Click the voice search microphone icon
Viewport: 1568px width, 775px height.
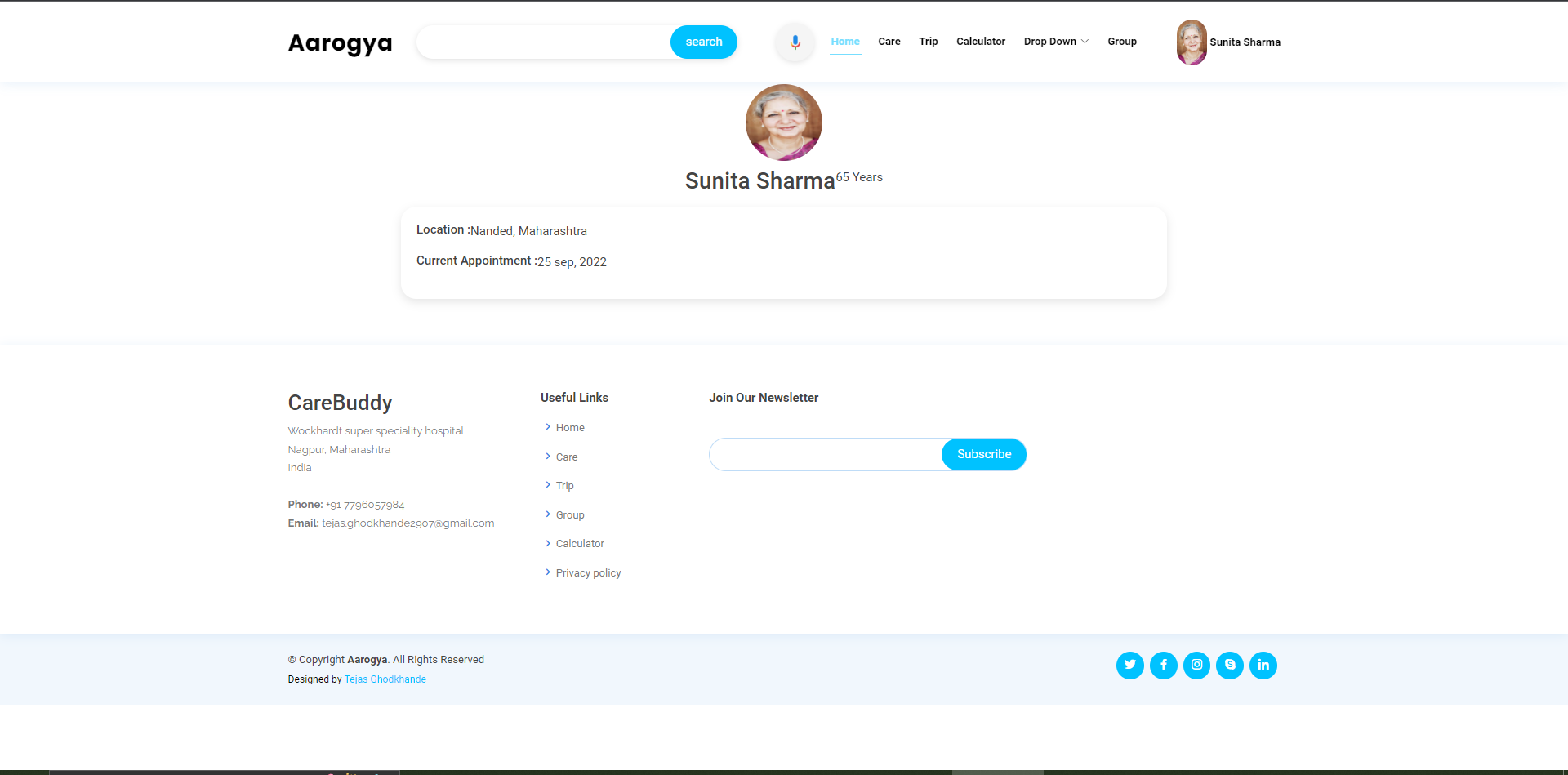[793, 42]
